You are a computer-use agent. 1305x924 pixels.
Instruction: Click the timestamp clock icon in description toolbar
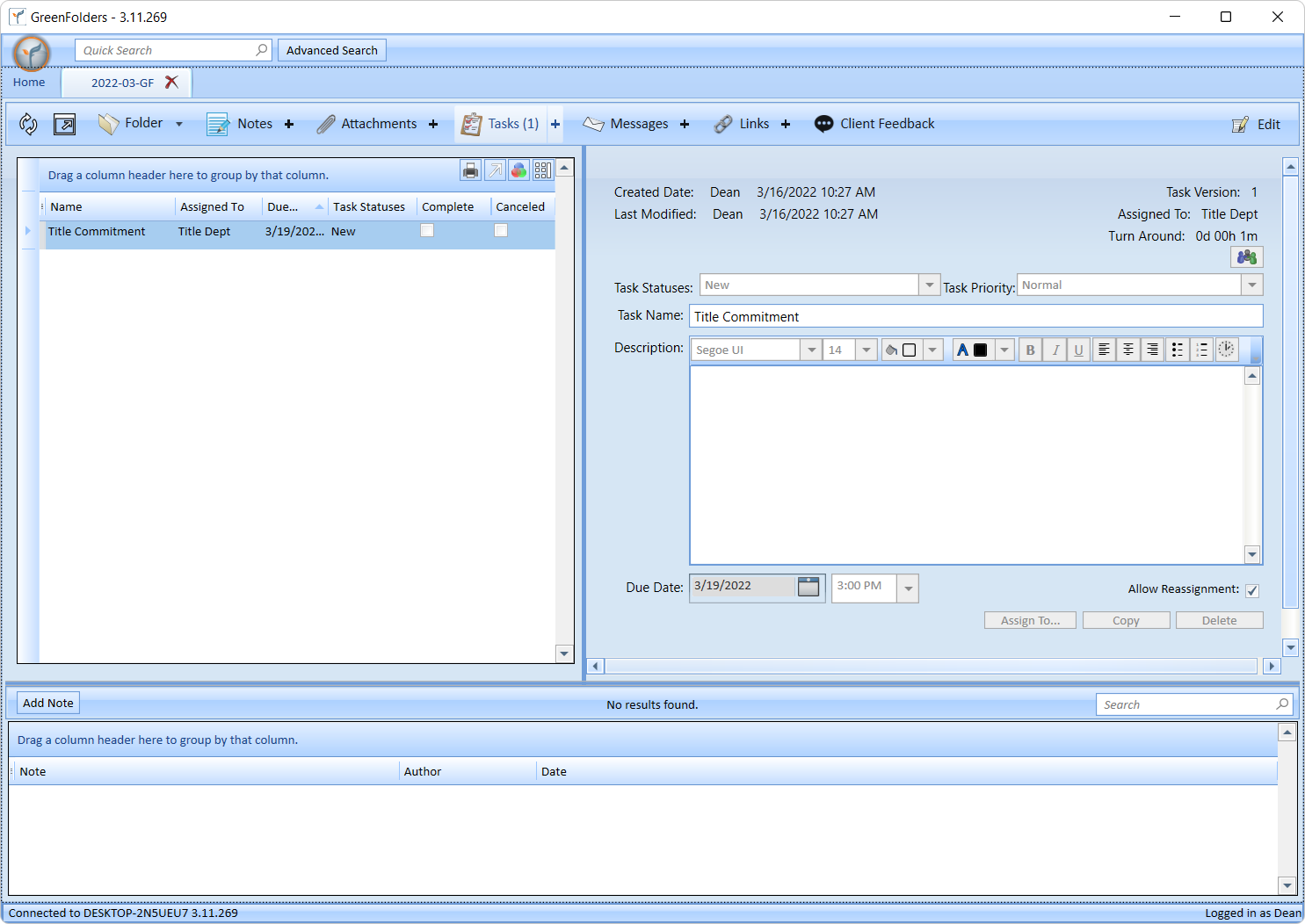[x=1227, y=350]
